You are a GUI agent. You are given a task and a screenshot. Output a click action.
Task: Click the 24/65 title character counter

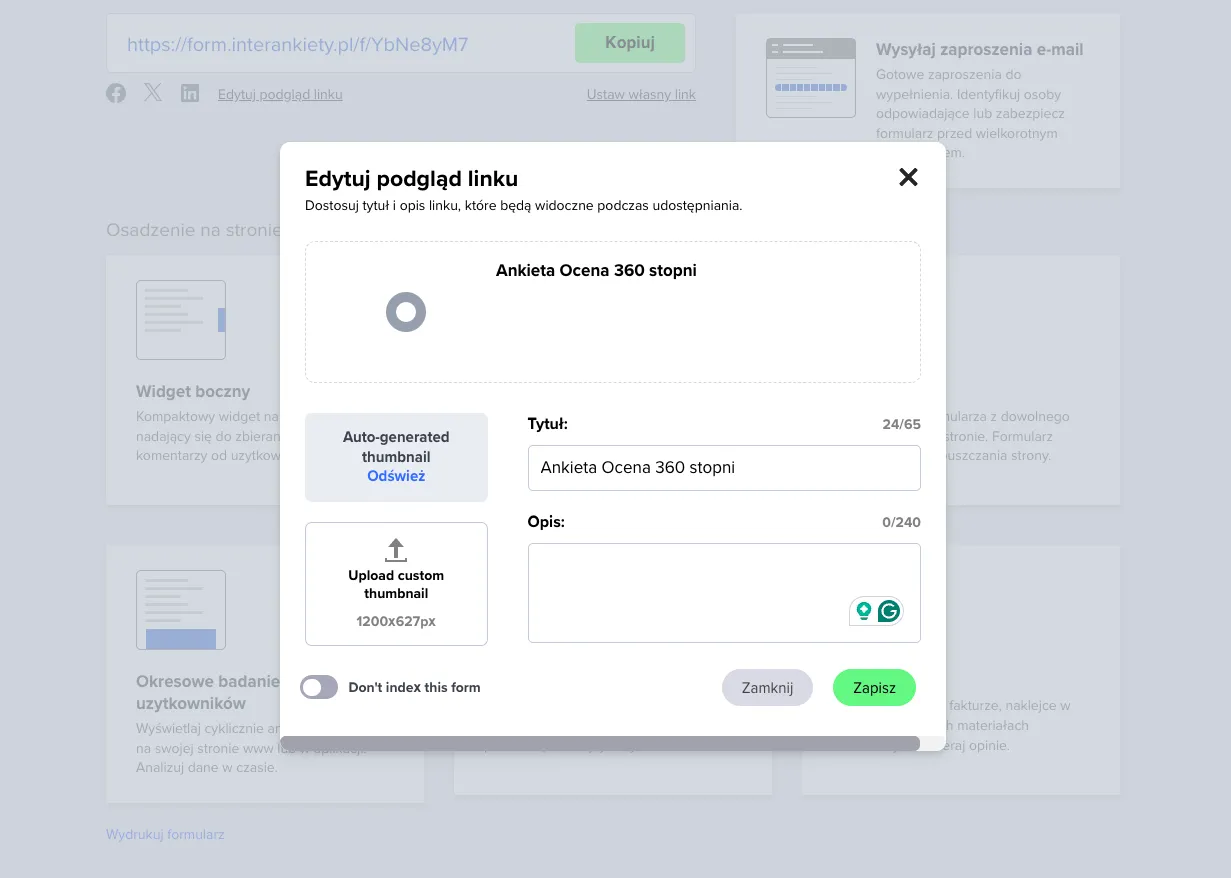tap(901, 424)
